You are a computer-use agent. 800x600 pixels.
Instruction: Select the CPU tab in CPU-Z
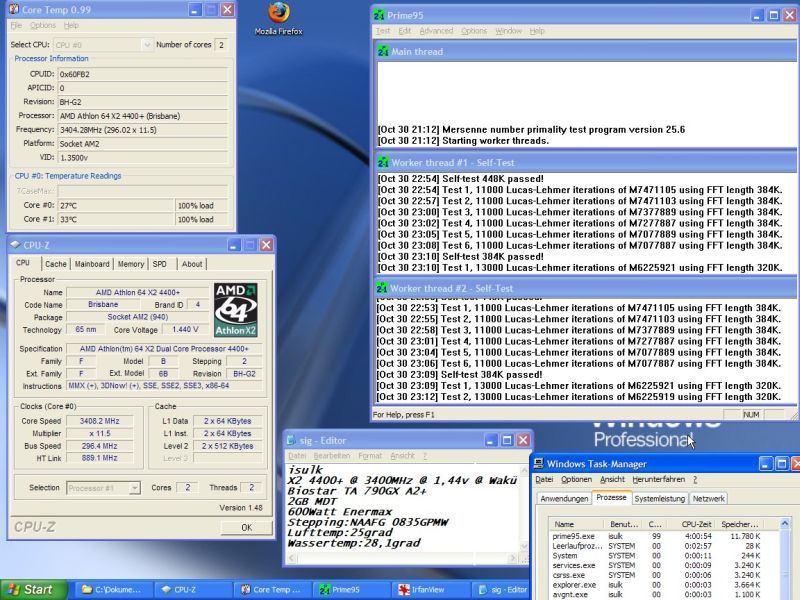(23, 263)
